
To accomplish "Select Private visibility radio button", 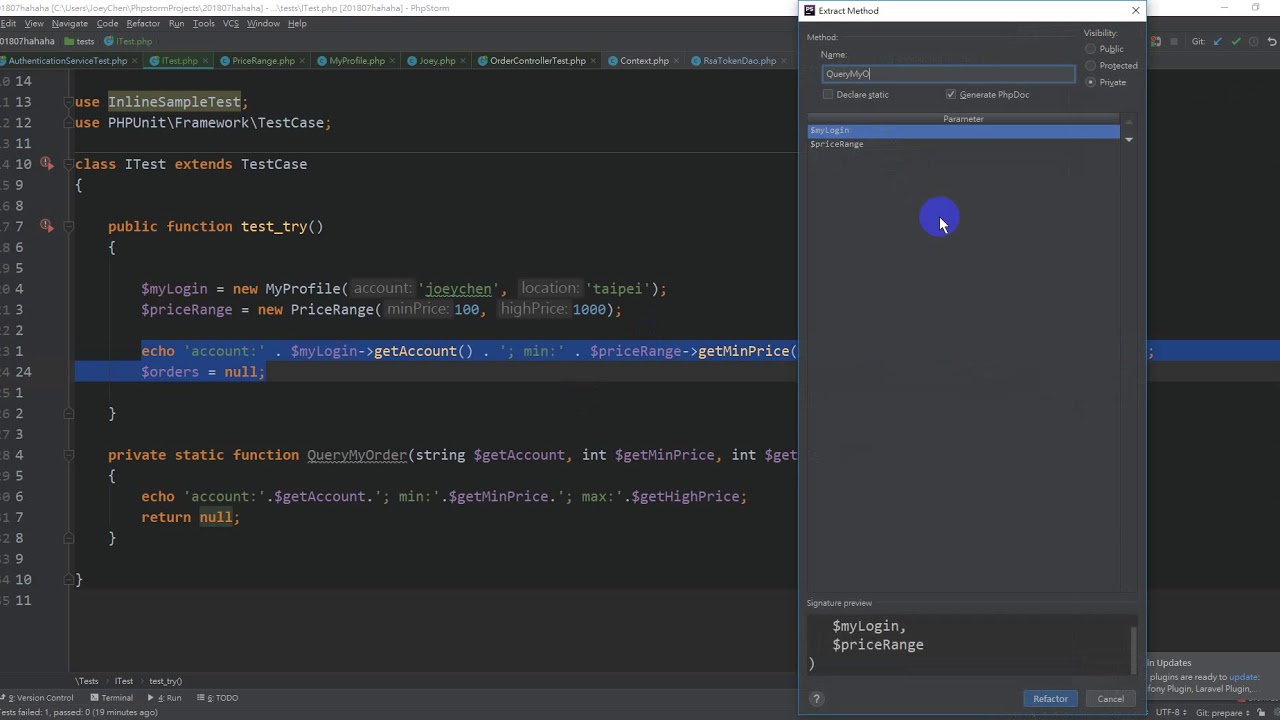I will click(1106, 82).
